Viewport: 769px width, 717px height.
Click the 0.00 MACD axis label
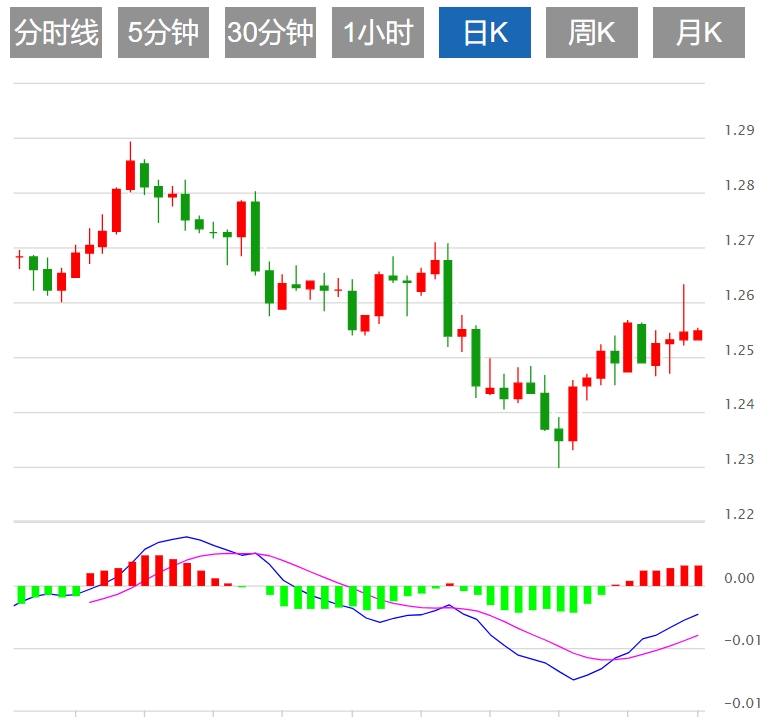[739, 578]
